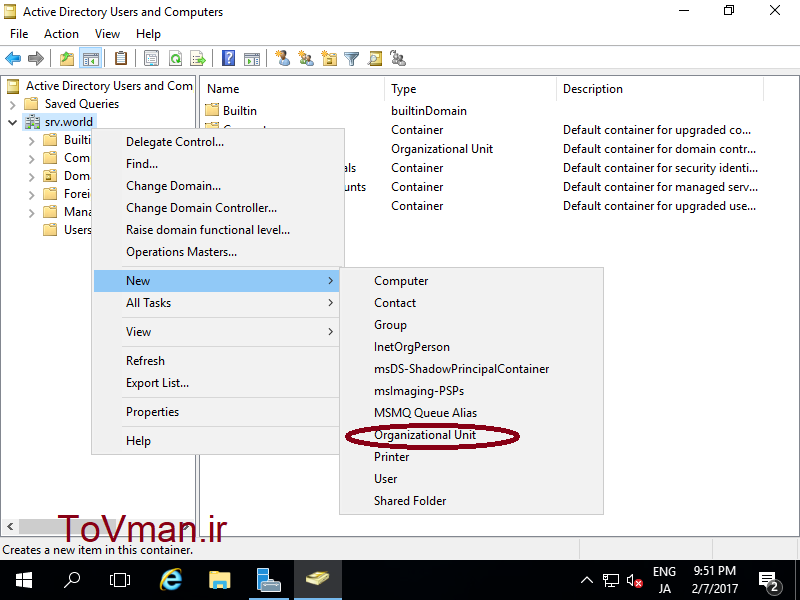Open Help via the blue question mark icon
Screen dimensions: 800x600
pyautogui.click(x=229, y=59)
